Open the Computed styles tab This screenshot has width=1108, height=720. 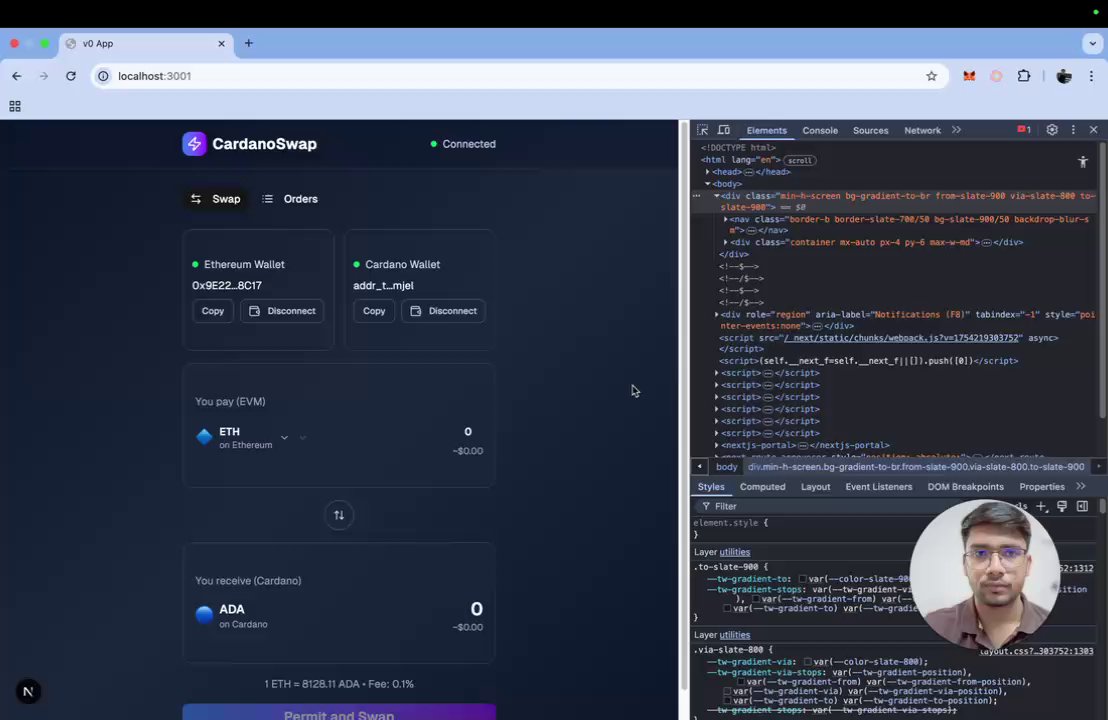(762, 487)
